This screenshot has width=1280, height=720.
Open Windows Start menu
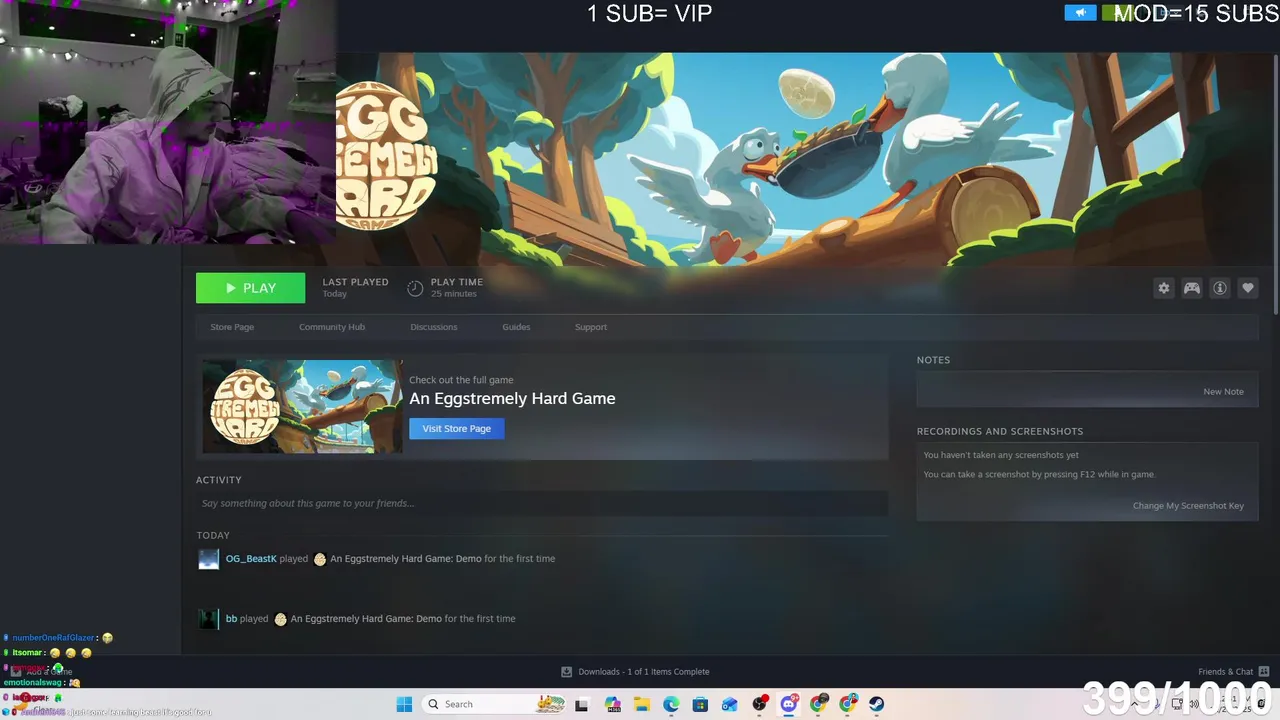pos(404,704)
